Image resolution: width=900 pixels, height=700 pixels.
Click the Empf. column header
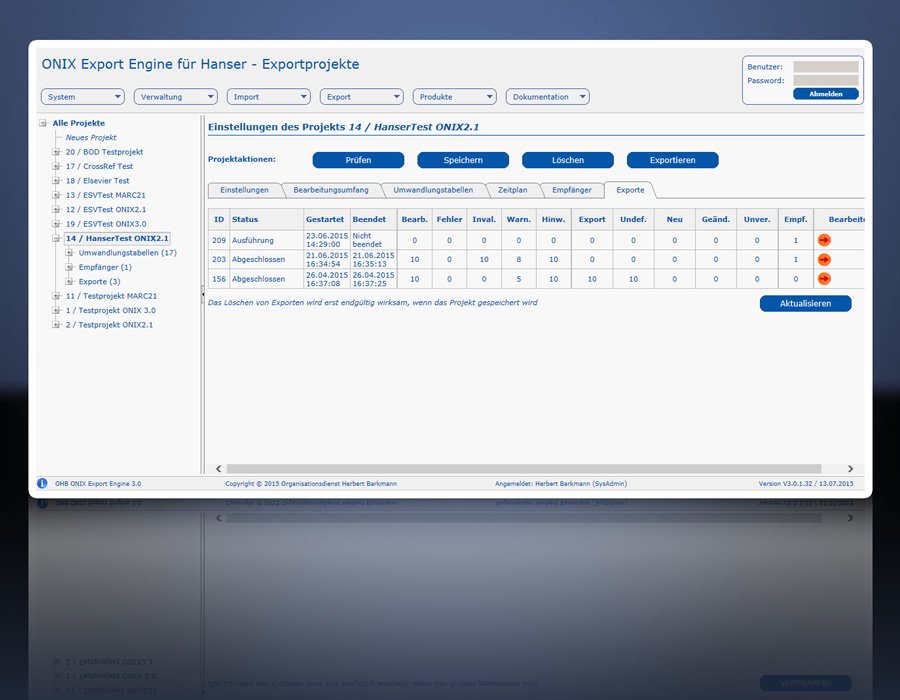click(796, 219)
